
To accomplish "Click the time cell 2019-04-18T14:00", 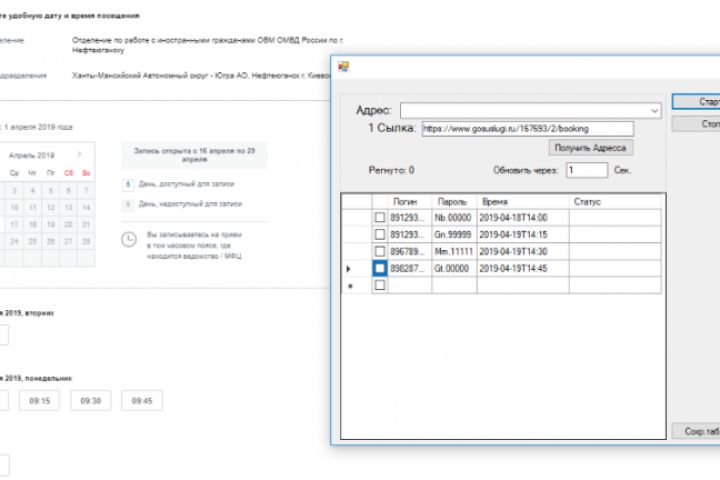I will coord(523,218).
